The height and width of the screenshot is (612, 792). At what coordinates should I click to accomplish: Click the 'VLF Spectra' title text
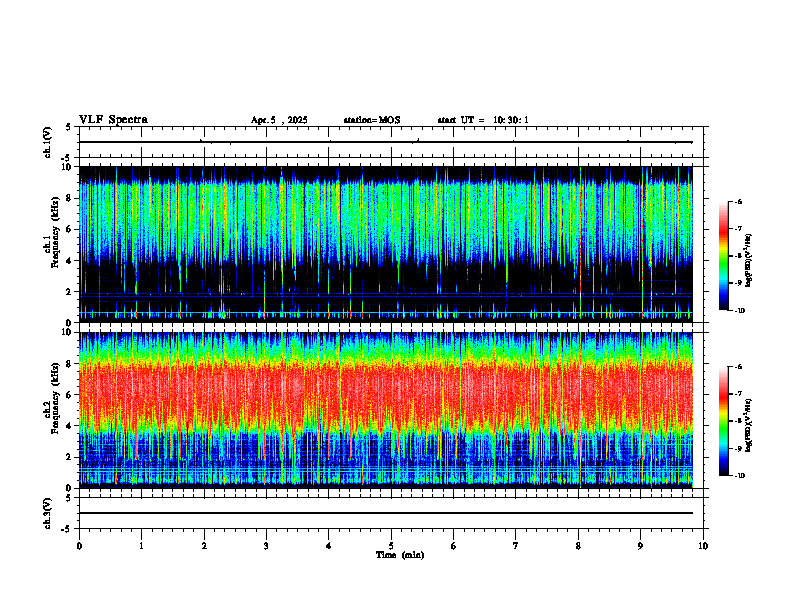pyautogui.click(x=113, y=120)
